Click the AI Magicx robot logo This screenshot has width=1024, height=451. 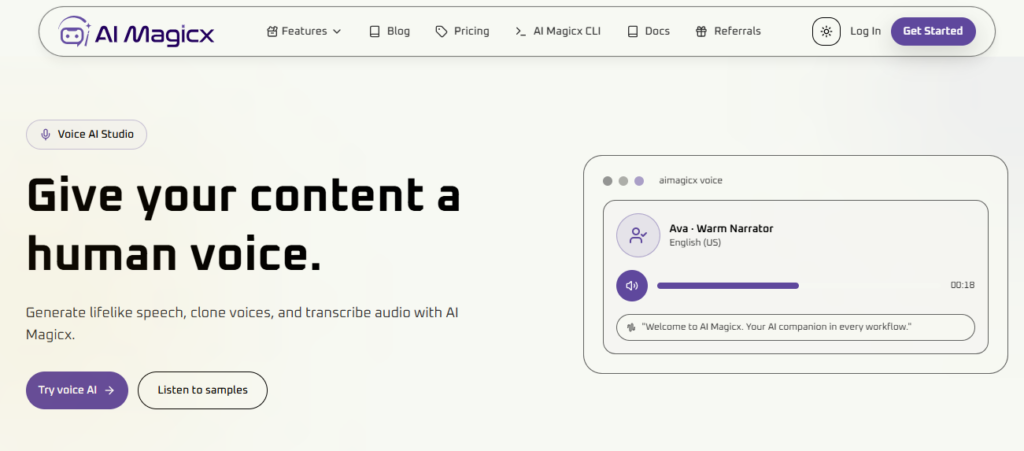74,31
